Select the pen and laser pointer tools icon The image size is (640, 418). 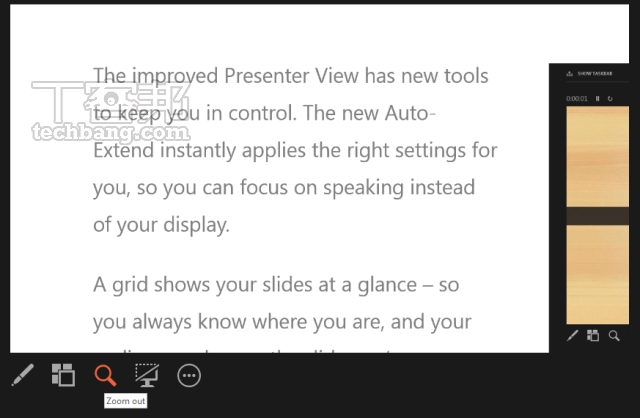tap(23, 375)
